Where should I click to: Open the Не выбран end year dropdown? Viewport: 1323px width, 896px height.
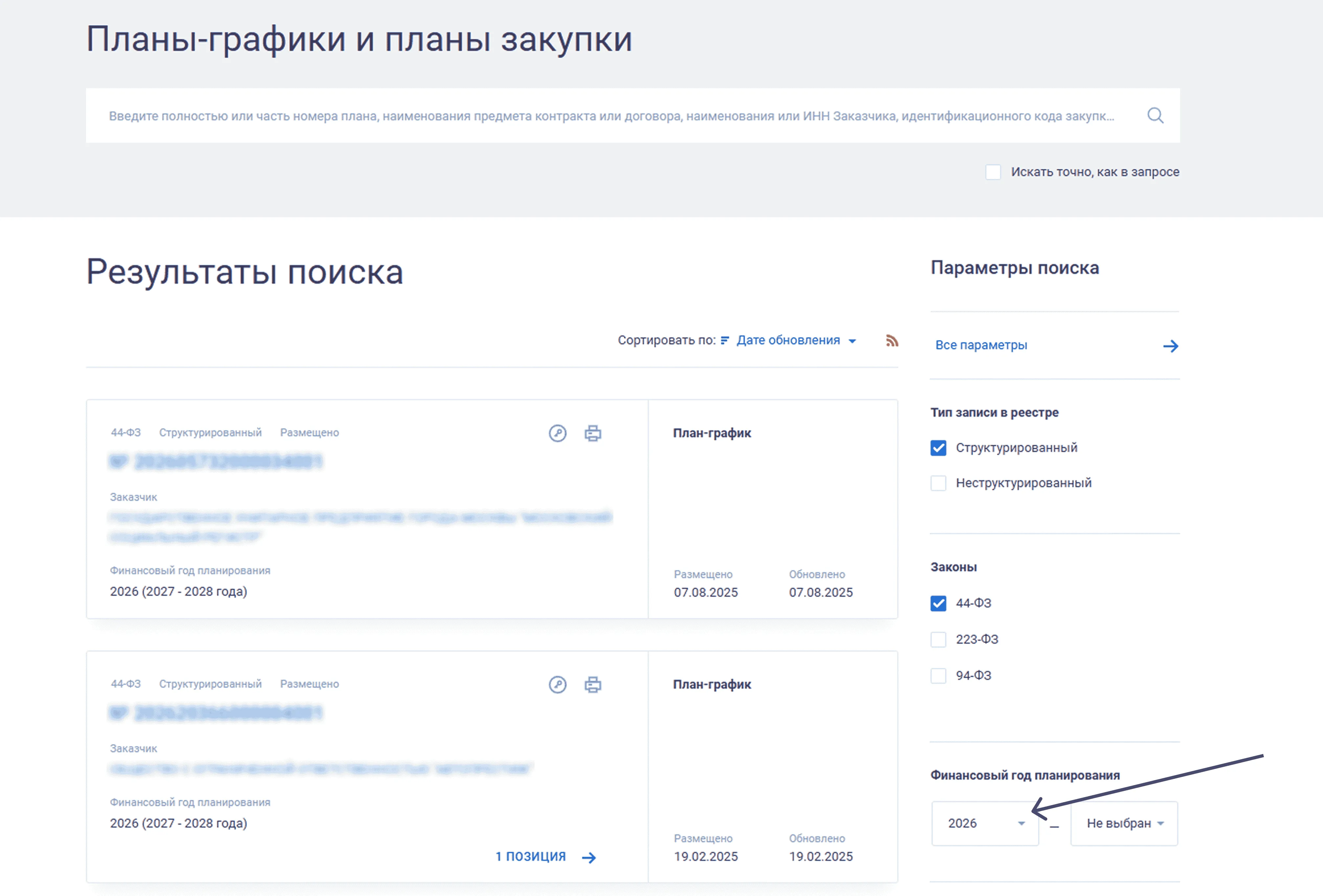point(1124,823)
